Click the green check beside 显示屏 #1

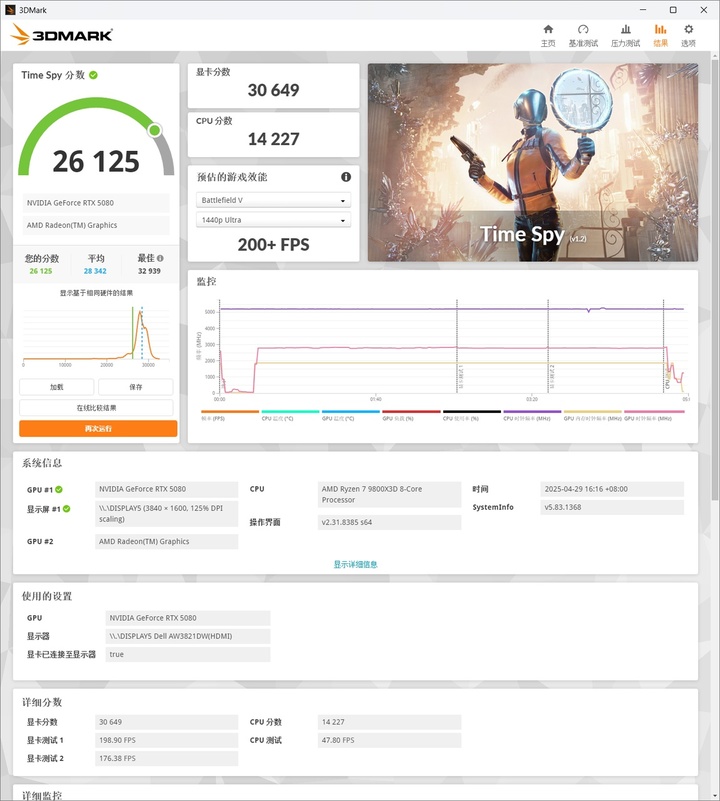pyautogui.click(x=67, y=509)
